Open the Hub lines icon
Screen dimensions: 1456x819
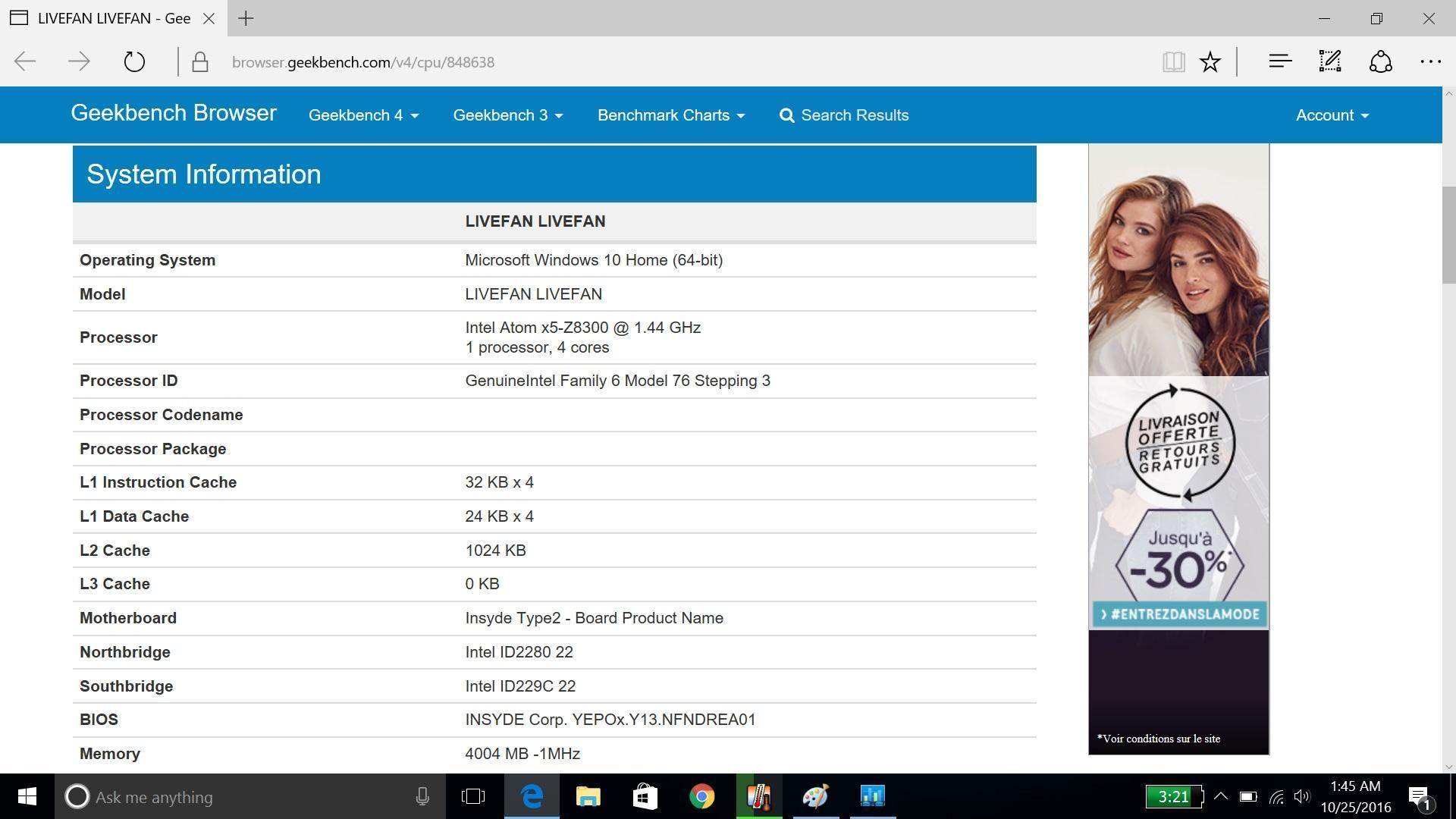coord(1280,62)
